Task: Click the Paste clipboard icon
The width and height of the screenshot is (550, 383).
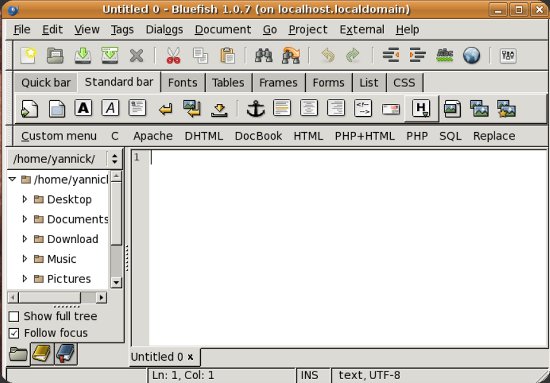Action: coord(227,55)
